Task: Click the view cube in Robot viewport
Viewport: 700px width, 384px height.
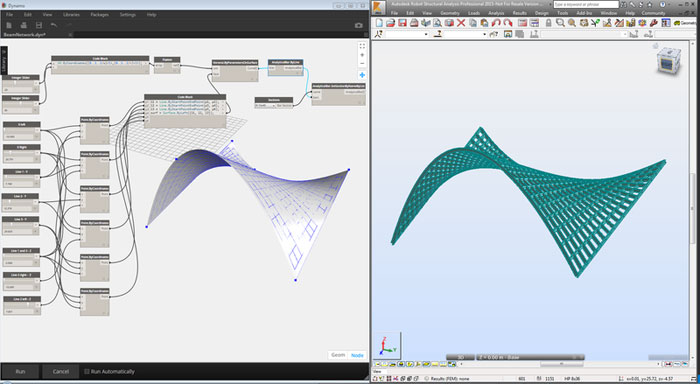Action: coord(669,60)
